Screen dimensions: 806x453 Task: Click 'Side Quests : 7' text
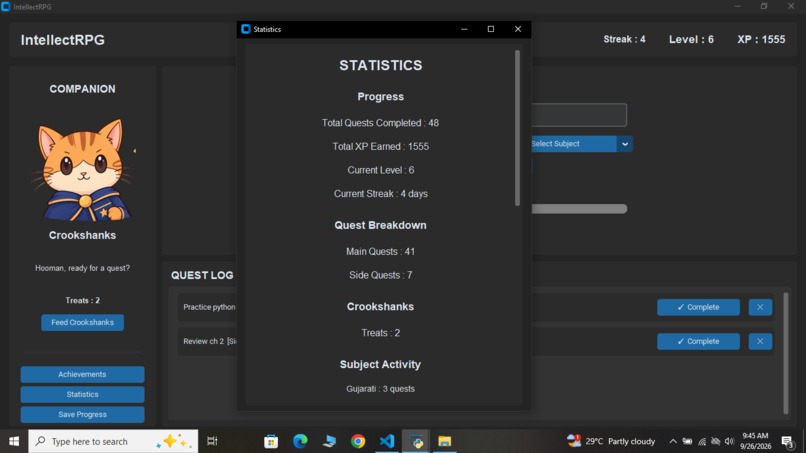(x=380, y=275)
